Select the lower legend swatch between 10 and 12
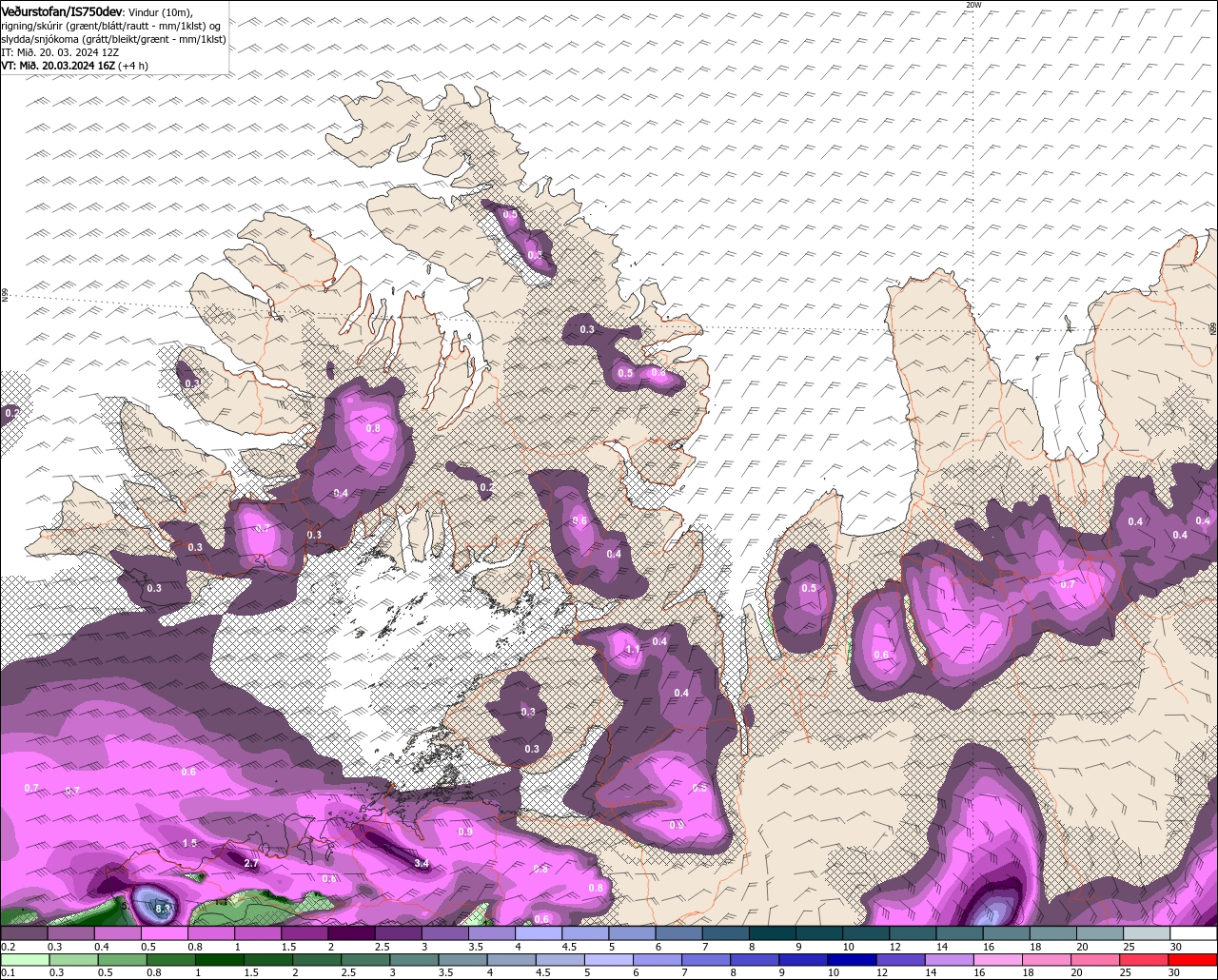Screen dimensions: 1218x980 click(853, 960)
